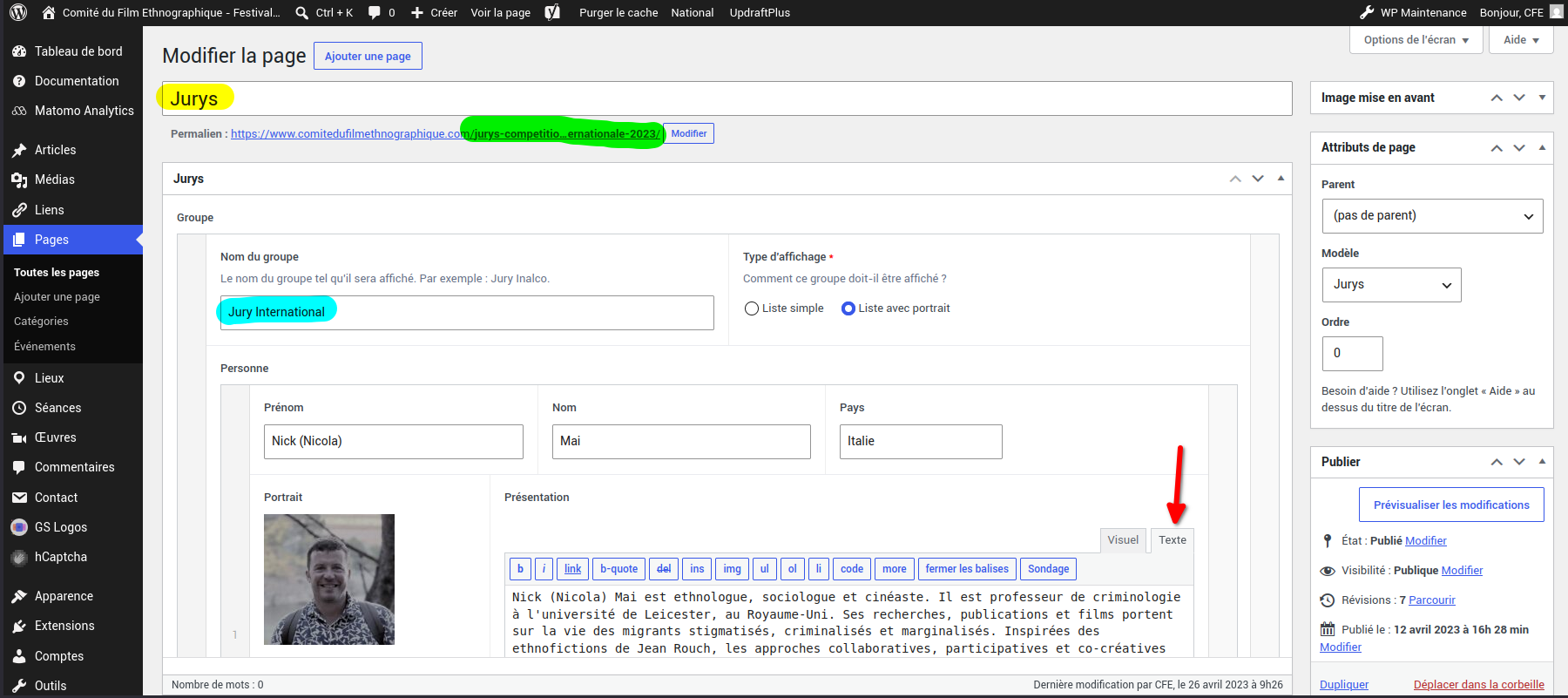Select Liste simple display type
Screen dimensions: 1568x698
(x=752, y=308)
